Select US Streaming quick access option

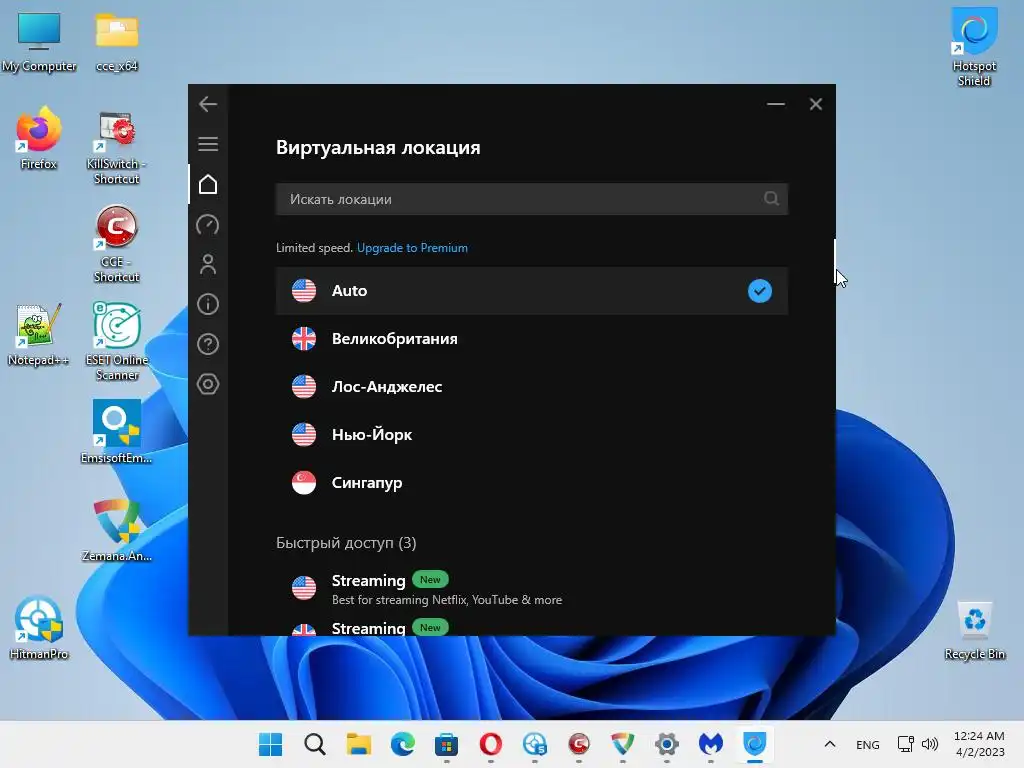(532, 588)
